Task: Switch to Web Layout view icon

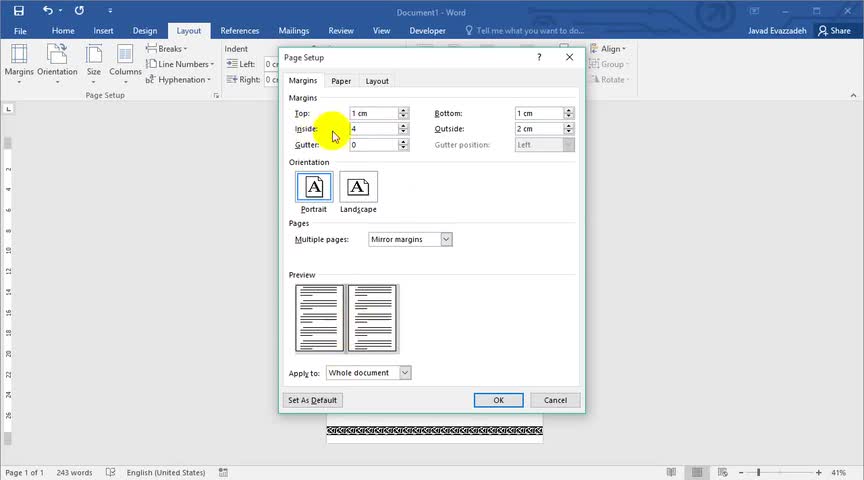Action: 722,472
